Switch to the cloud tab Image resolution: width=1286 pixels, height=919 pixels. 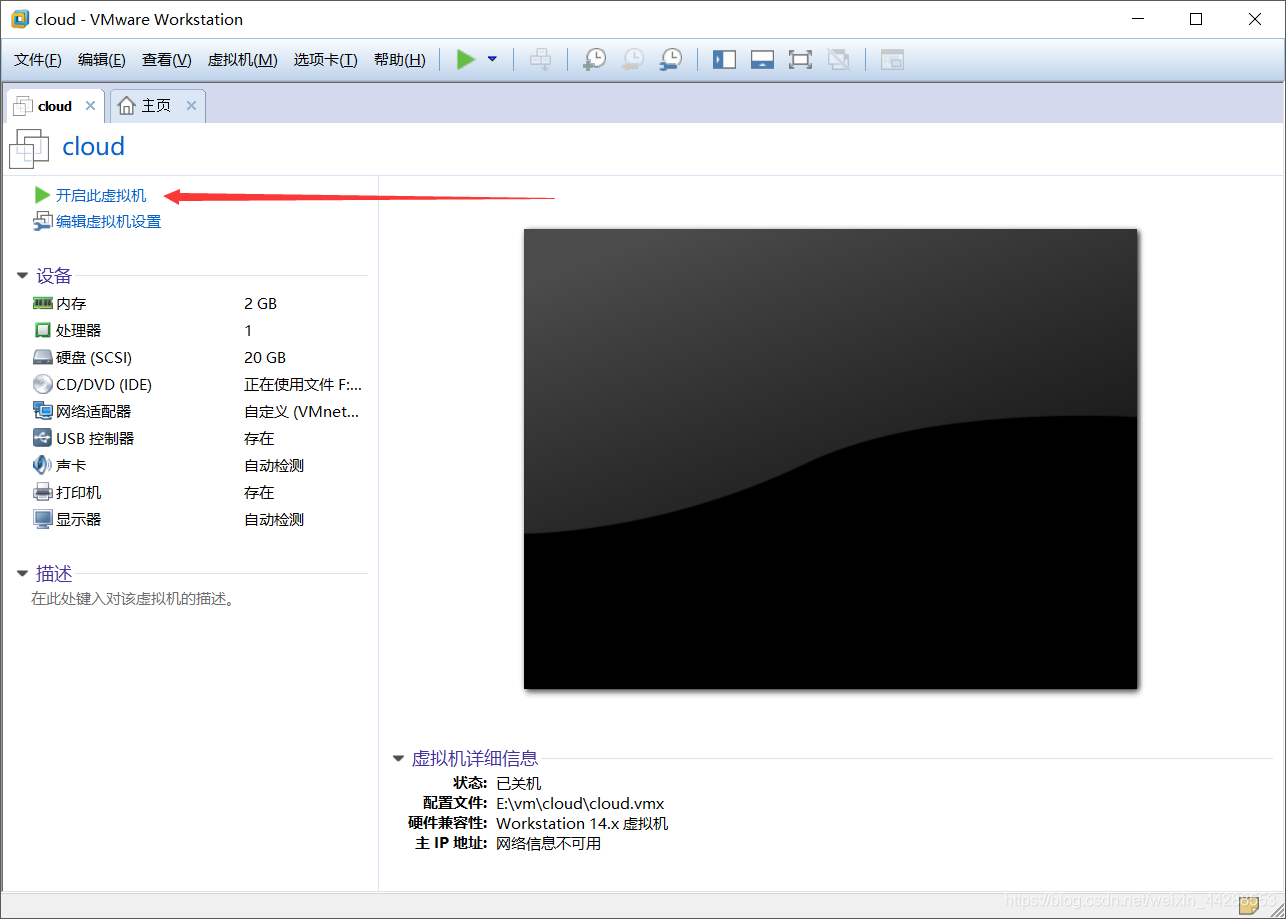pos(55,106)
